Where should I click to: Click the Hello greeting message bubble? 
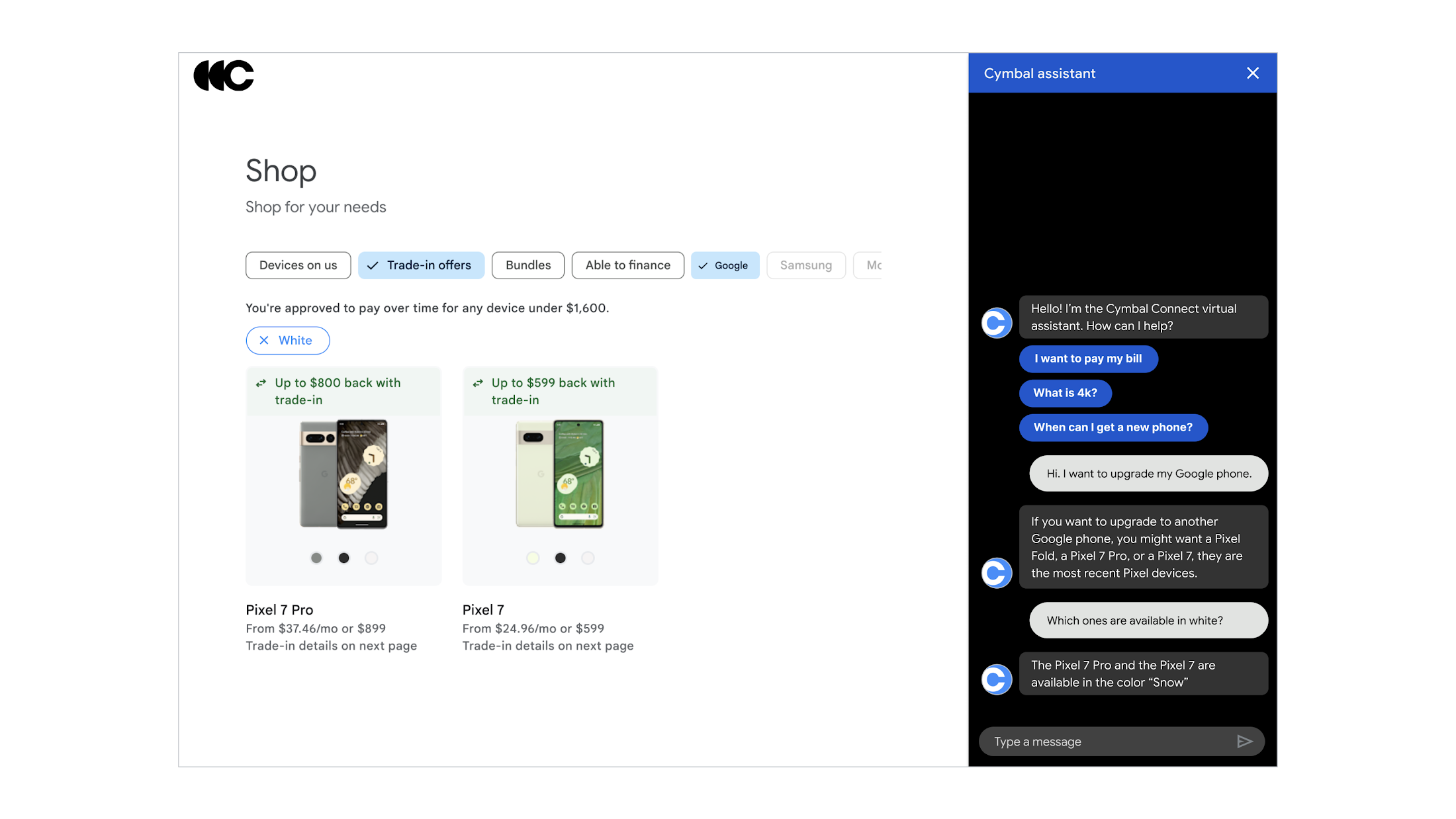1144,317
